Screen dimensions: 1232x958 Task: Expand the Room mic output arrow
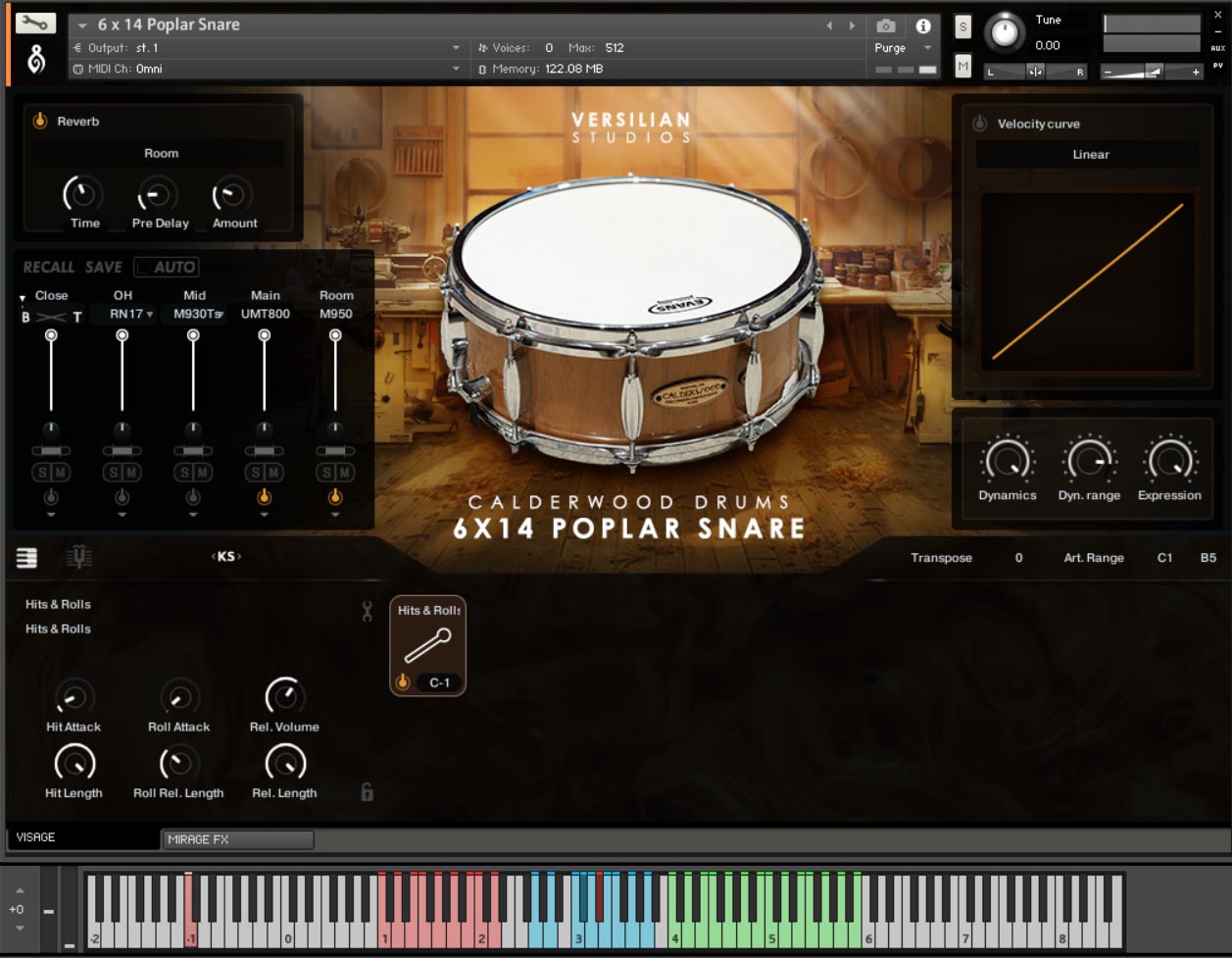point(335,515)
